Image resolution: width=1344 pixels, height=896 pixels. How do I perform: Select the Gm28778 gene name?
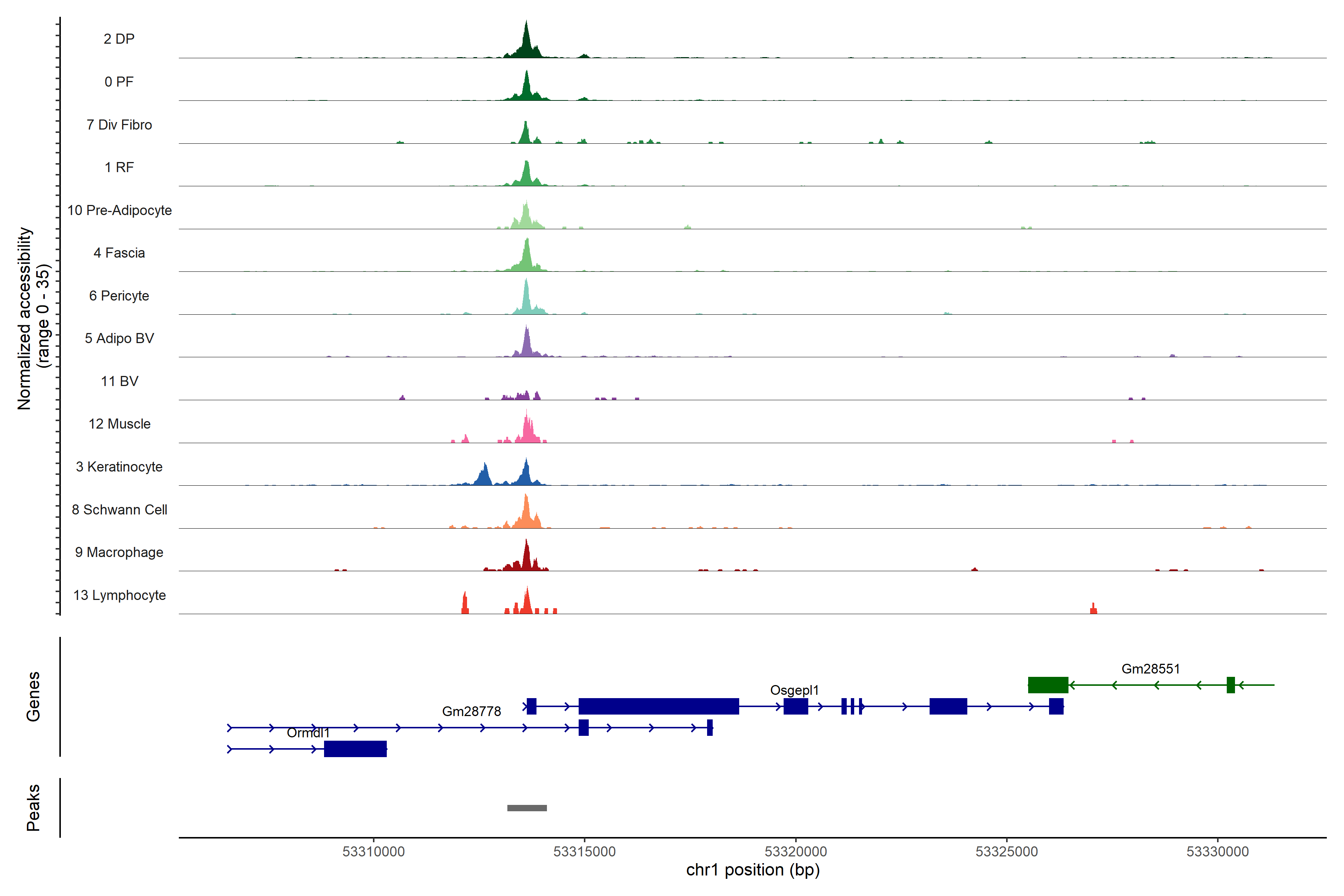pos(472,712)
